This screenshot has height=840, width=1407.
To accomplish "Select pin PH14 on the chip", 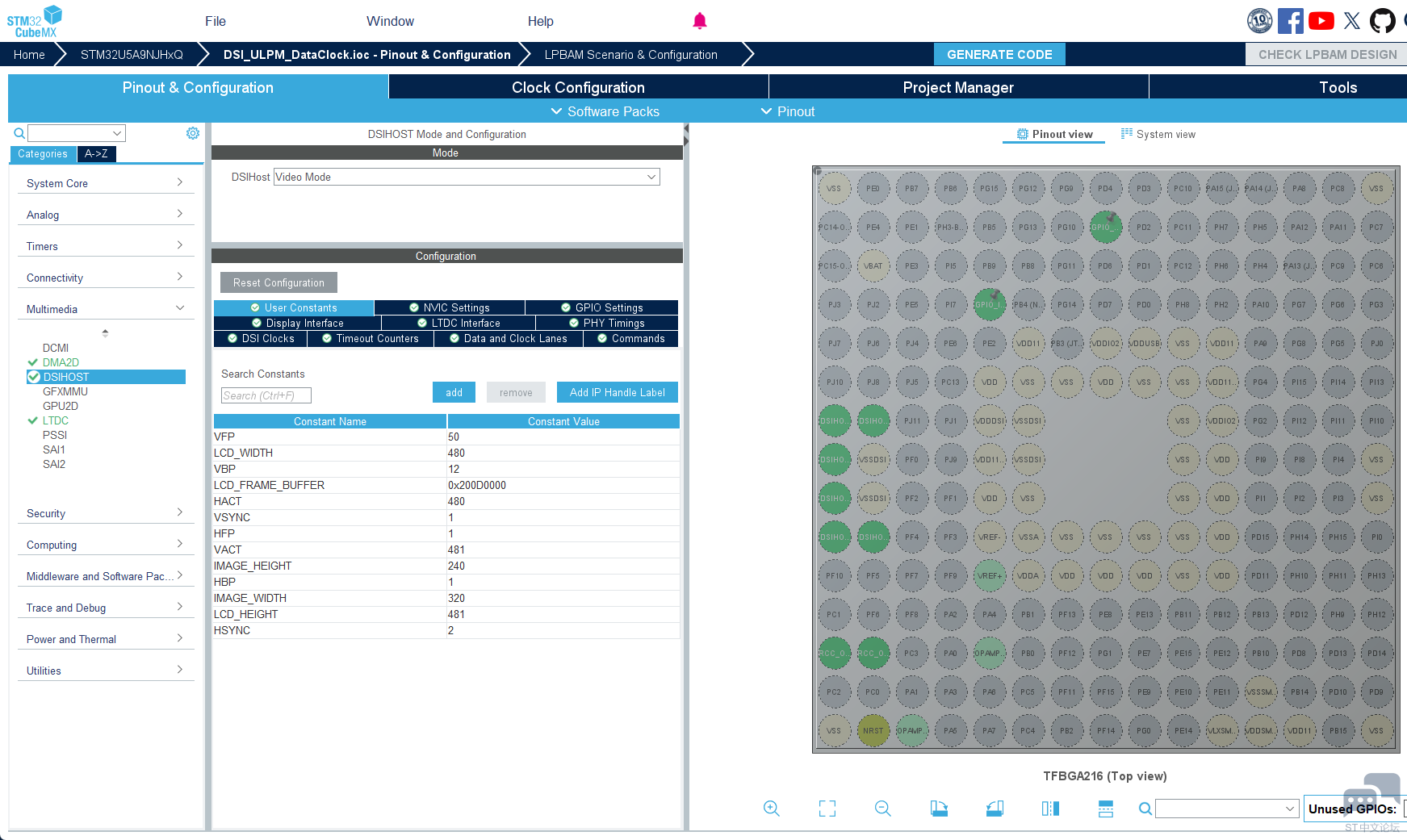I will point(1299,537).
